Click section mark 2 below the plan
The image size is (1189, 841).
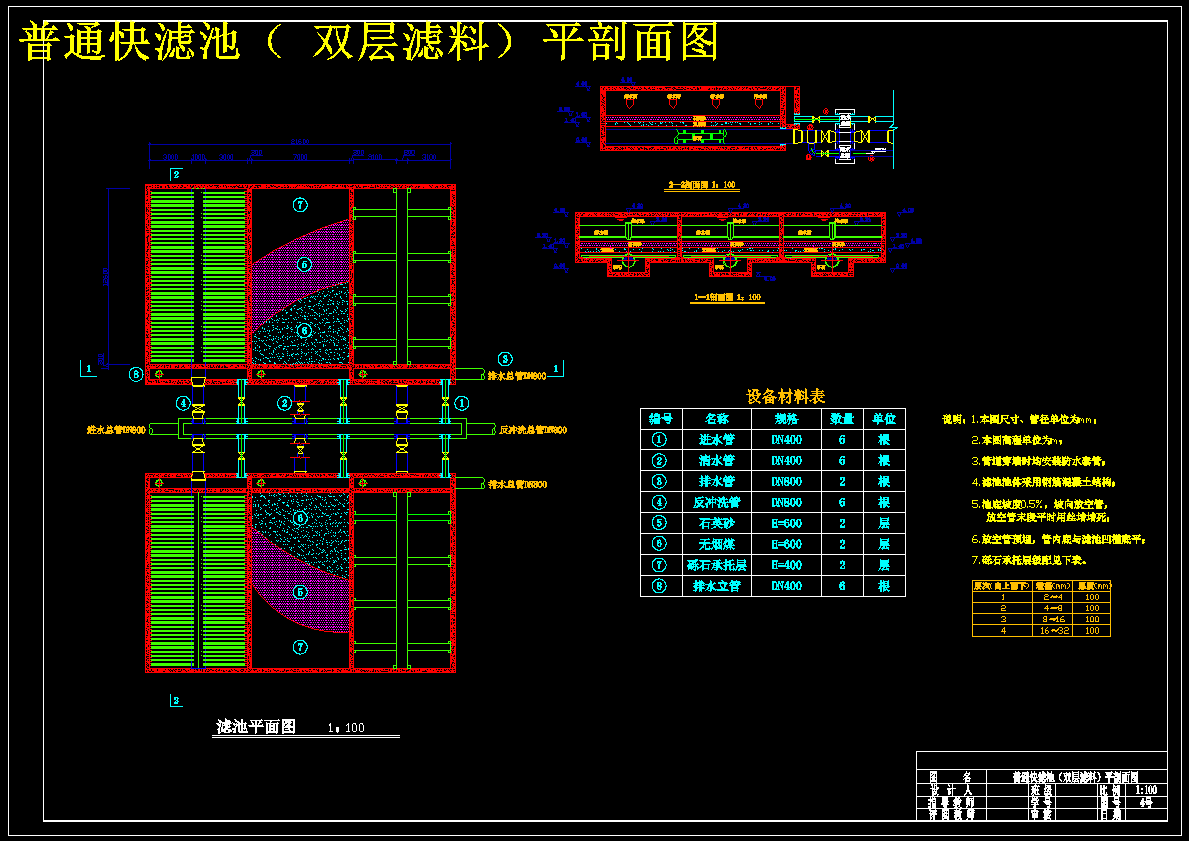[x=177, y=701]
